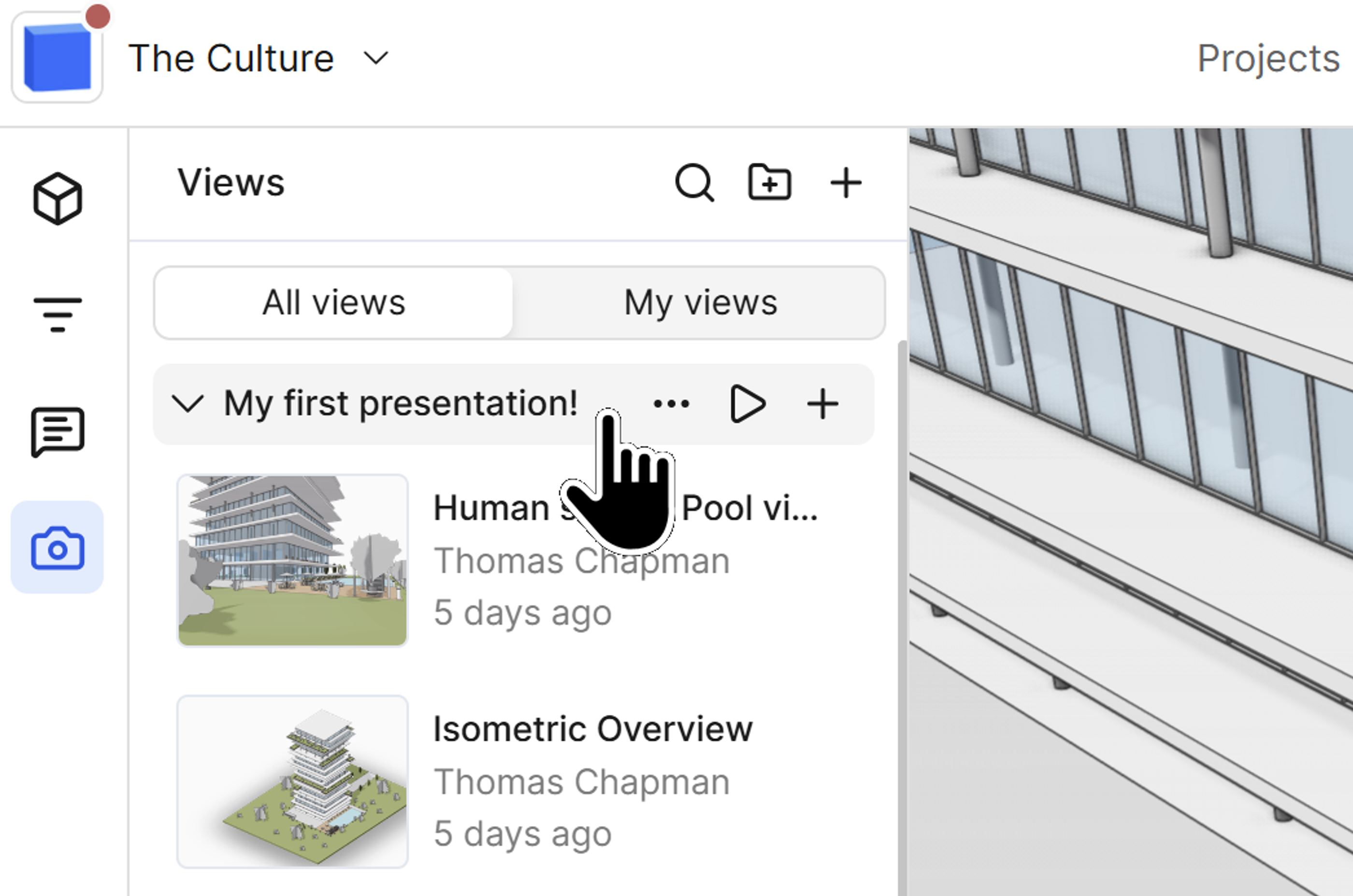Open The Culture workspace dropdown chevron
This screenshot has width=1353, height=896.
(375, 57)
